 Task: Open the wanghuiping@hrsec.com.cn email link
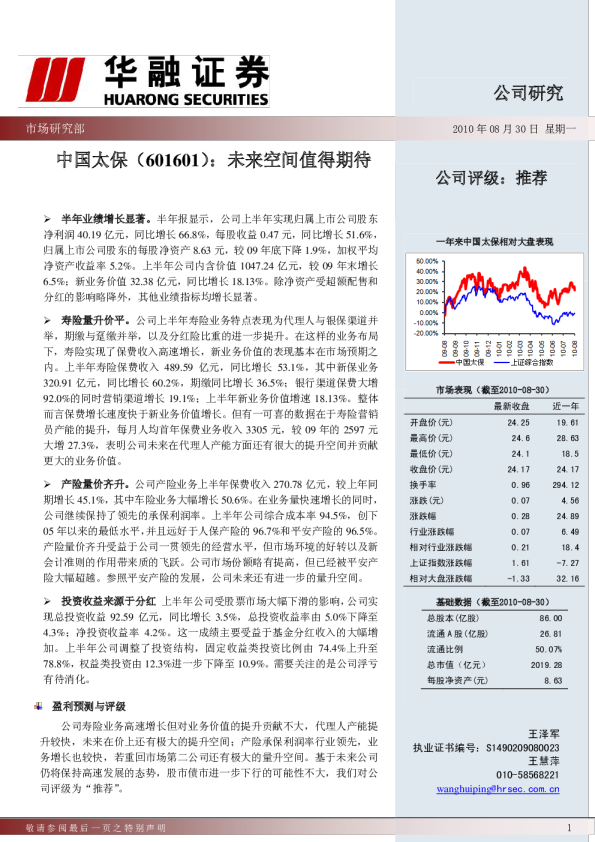click(498, 789)
